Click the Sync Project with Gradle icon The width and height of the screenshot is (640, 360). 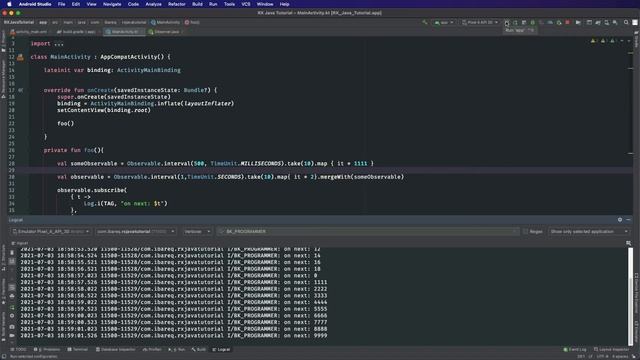coord(598,22)
